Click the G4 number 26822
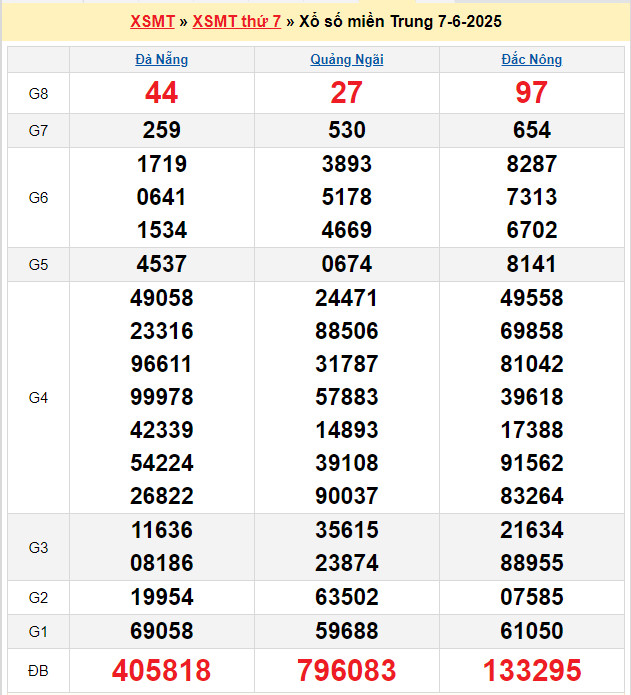The width and height of the screenshot is (631, 695). [x=162, y=496]
